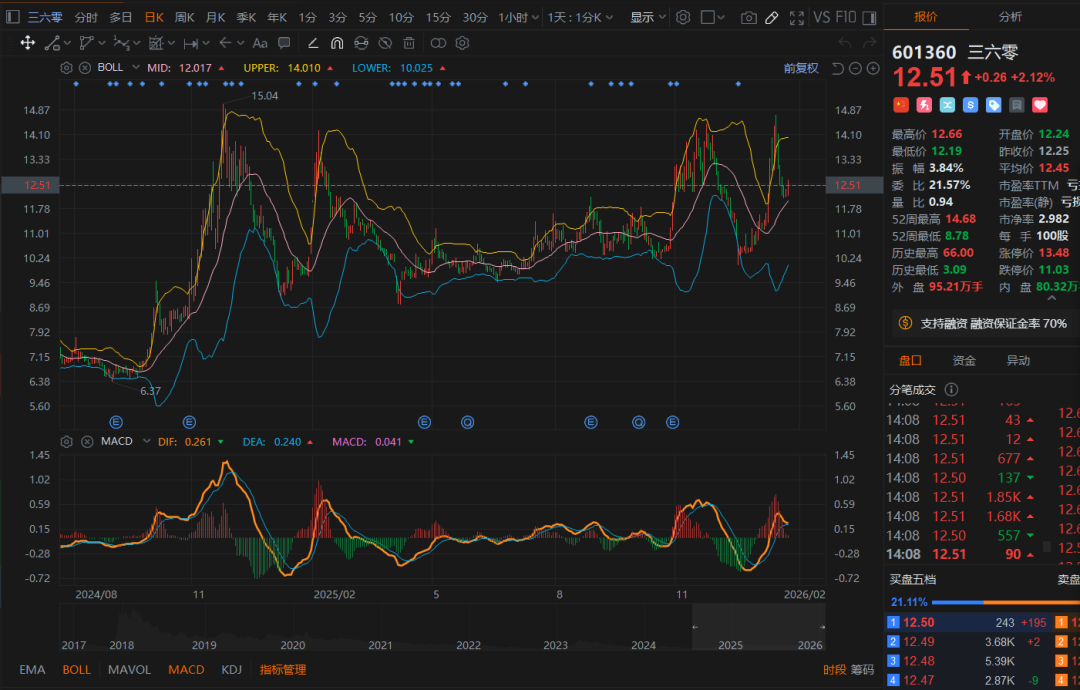Click the 指标管理 indicator management link

pyautogui.click(x=283, y=670)
